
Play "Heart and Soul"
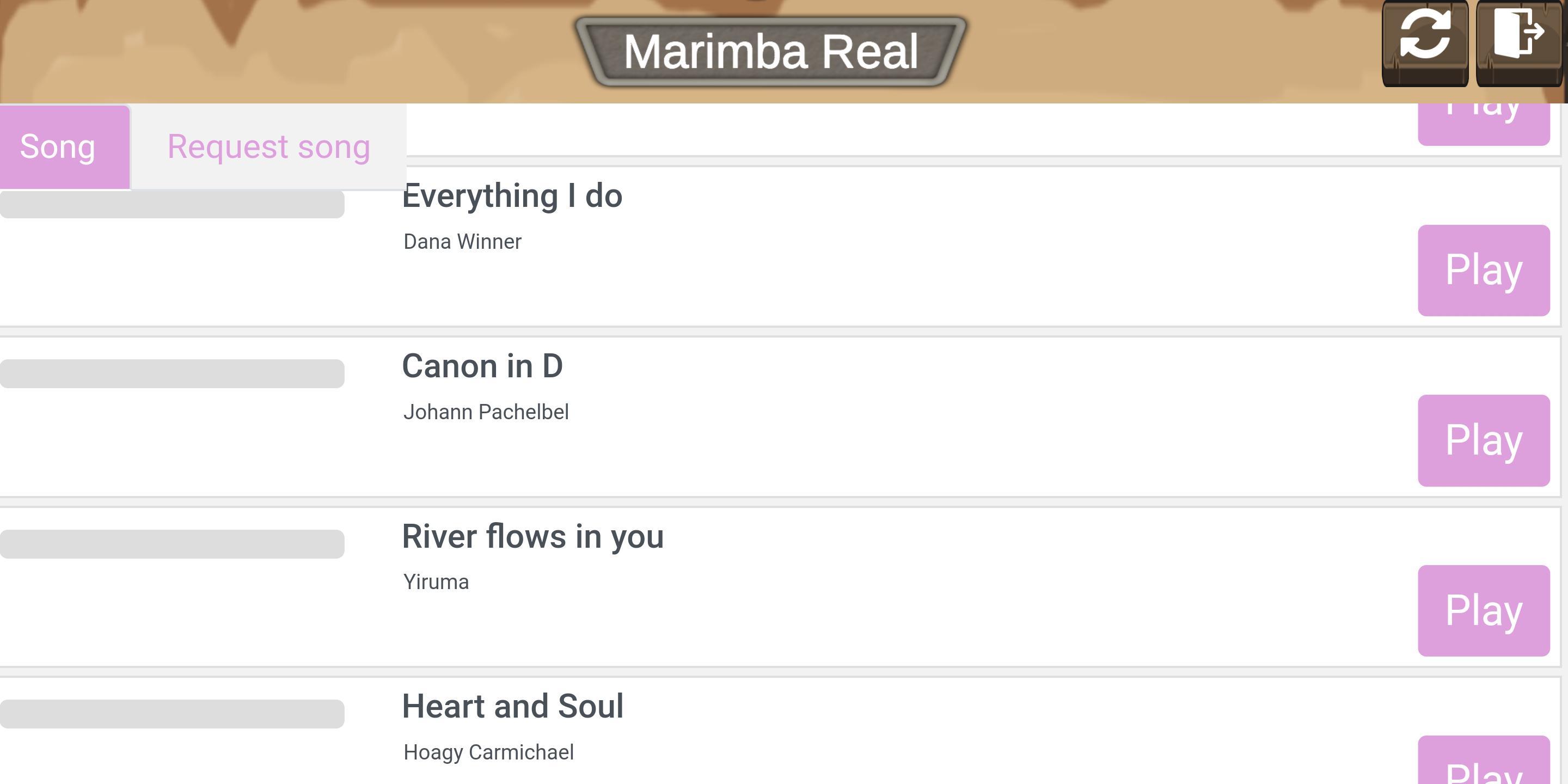click(1484, 773)
